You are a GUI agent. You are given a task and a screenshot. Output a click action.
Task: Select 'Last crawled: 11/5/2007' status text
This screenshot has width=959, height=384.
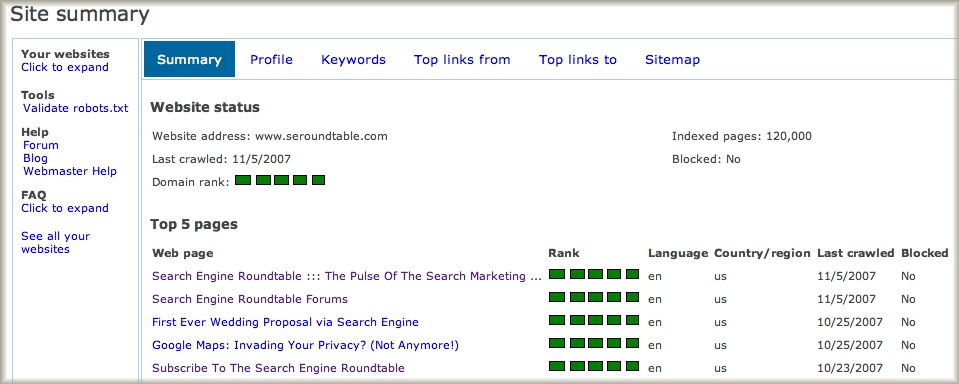point(221,159)
